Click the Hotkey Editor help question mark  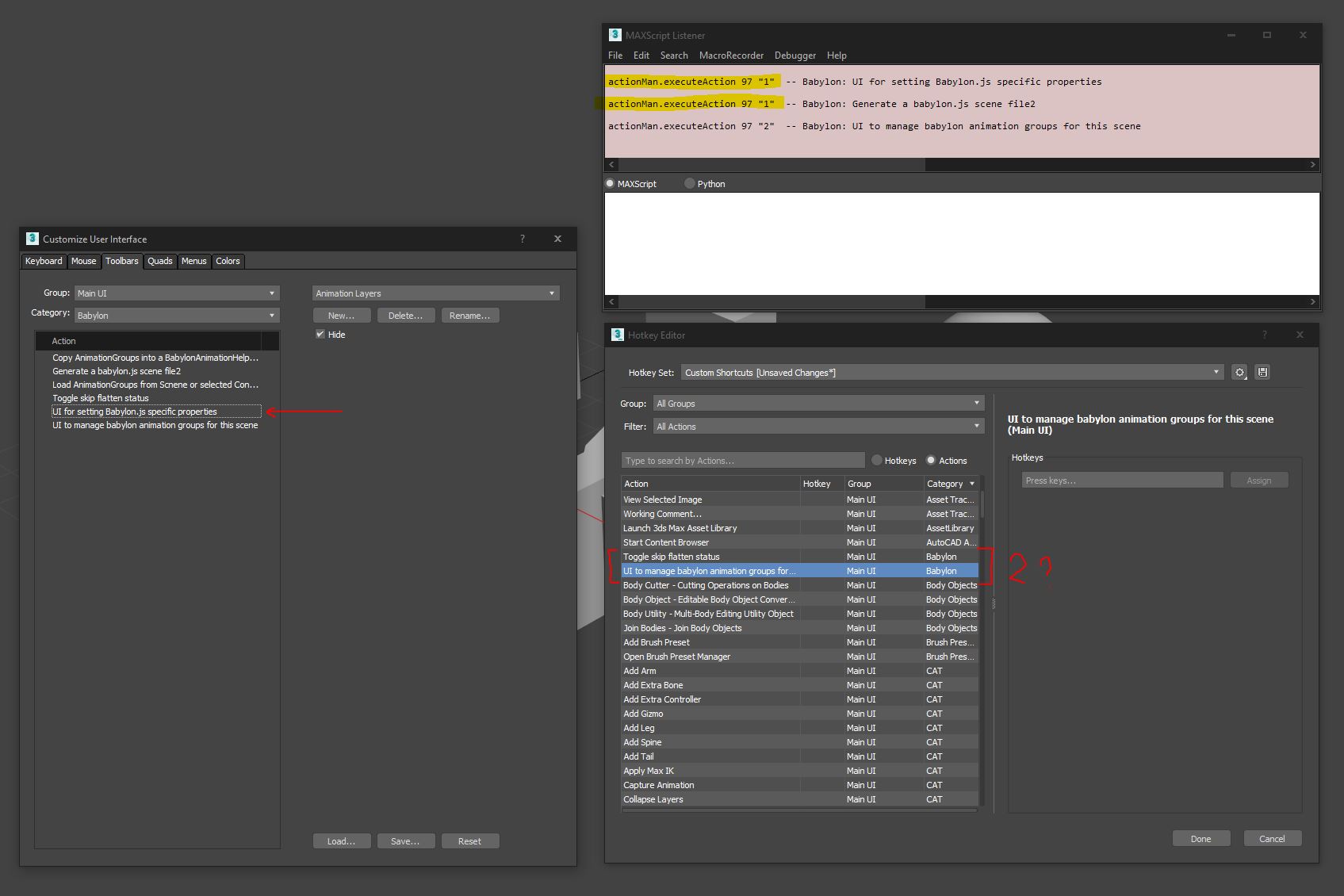click(1264, 335)
